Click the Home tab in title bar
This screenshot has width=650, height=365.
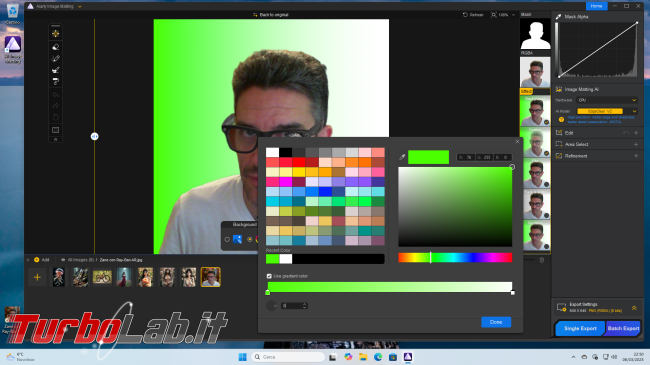[x=596, y=6]
